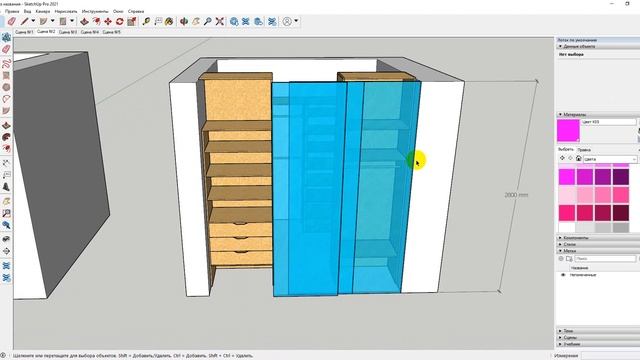This screenshot has height=360, width=640.
Task: Open the Arc tool dropdown arrow
Action: point(52,21)
